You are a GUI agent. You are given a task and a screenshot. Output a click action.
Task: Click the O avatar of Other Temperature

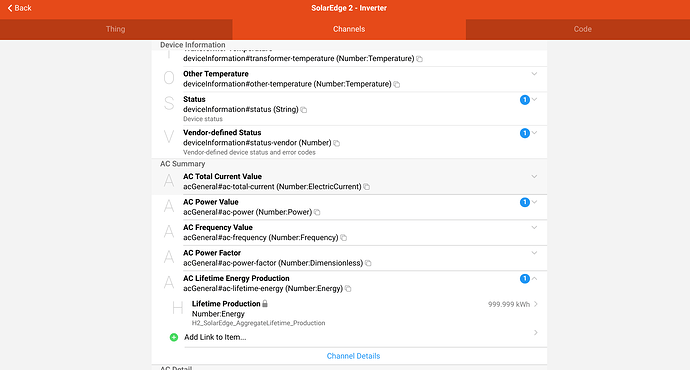pos(169,78)
